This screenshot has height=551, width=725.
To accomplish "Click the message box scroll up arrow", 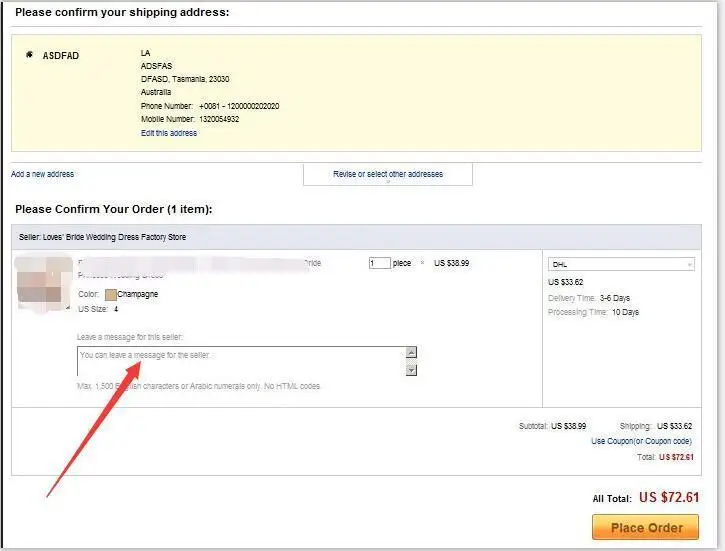I will pos(411,352).
